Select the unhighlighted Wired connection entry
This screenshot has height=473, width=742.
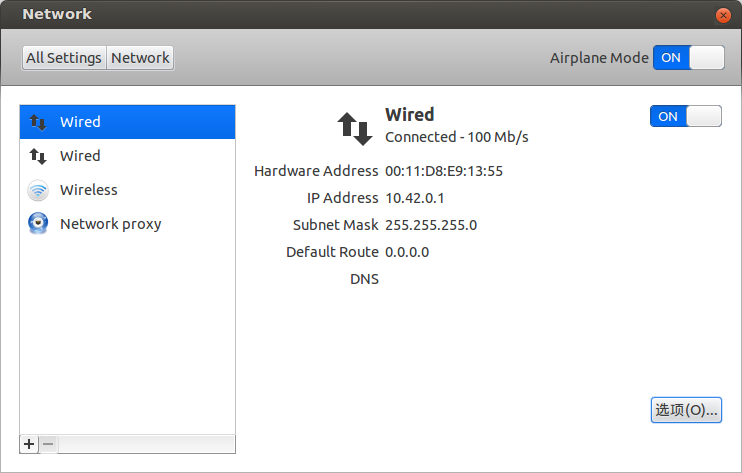click(x=80, y=156)
